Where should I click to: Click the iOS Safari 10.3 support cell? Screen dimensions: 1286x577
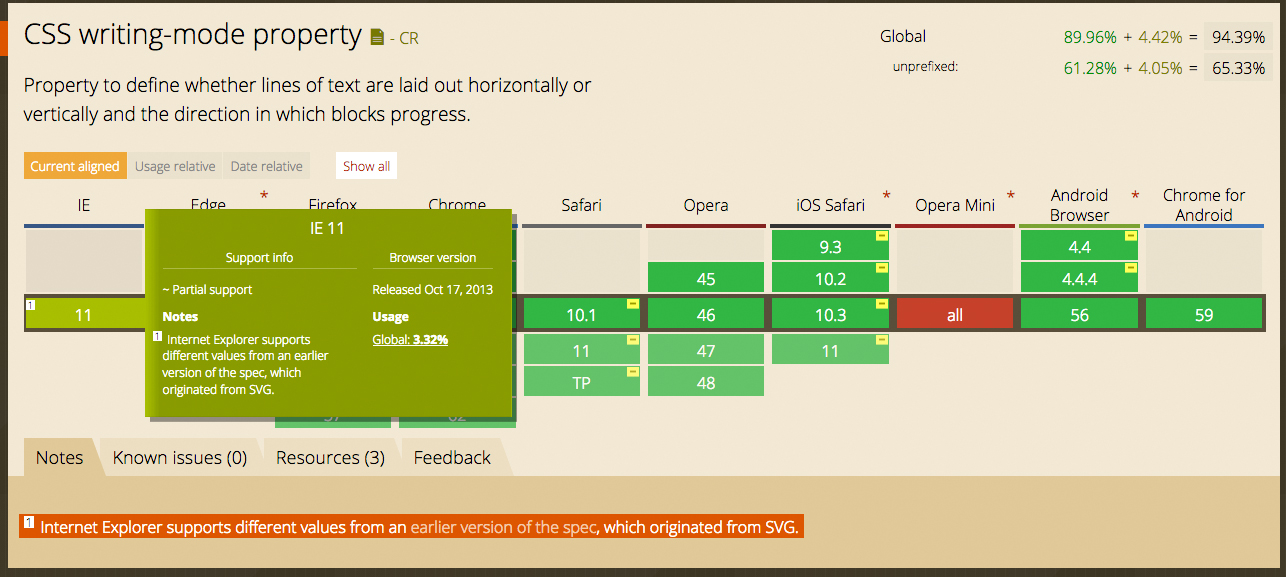(830, 315)
